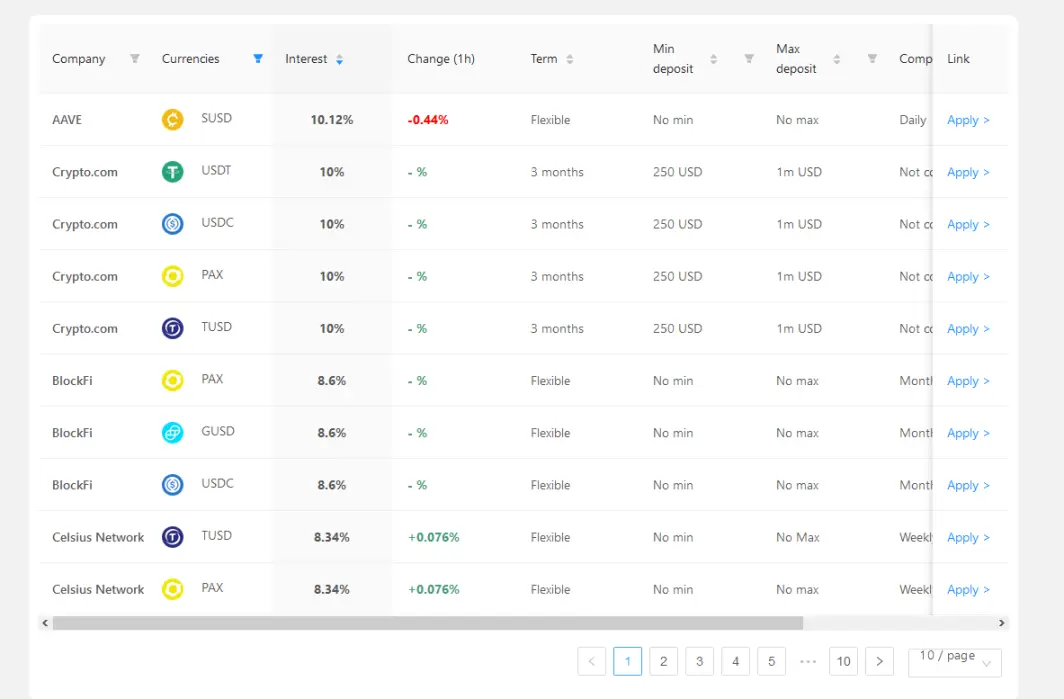
Task: Go to page 2
Action: (663, 662)
